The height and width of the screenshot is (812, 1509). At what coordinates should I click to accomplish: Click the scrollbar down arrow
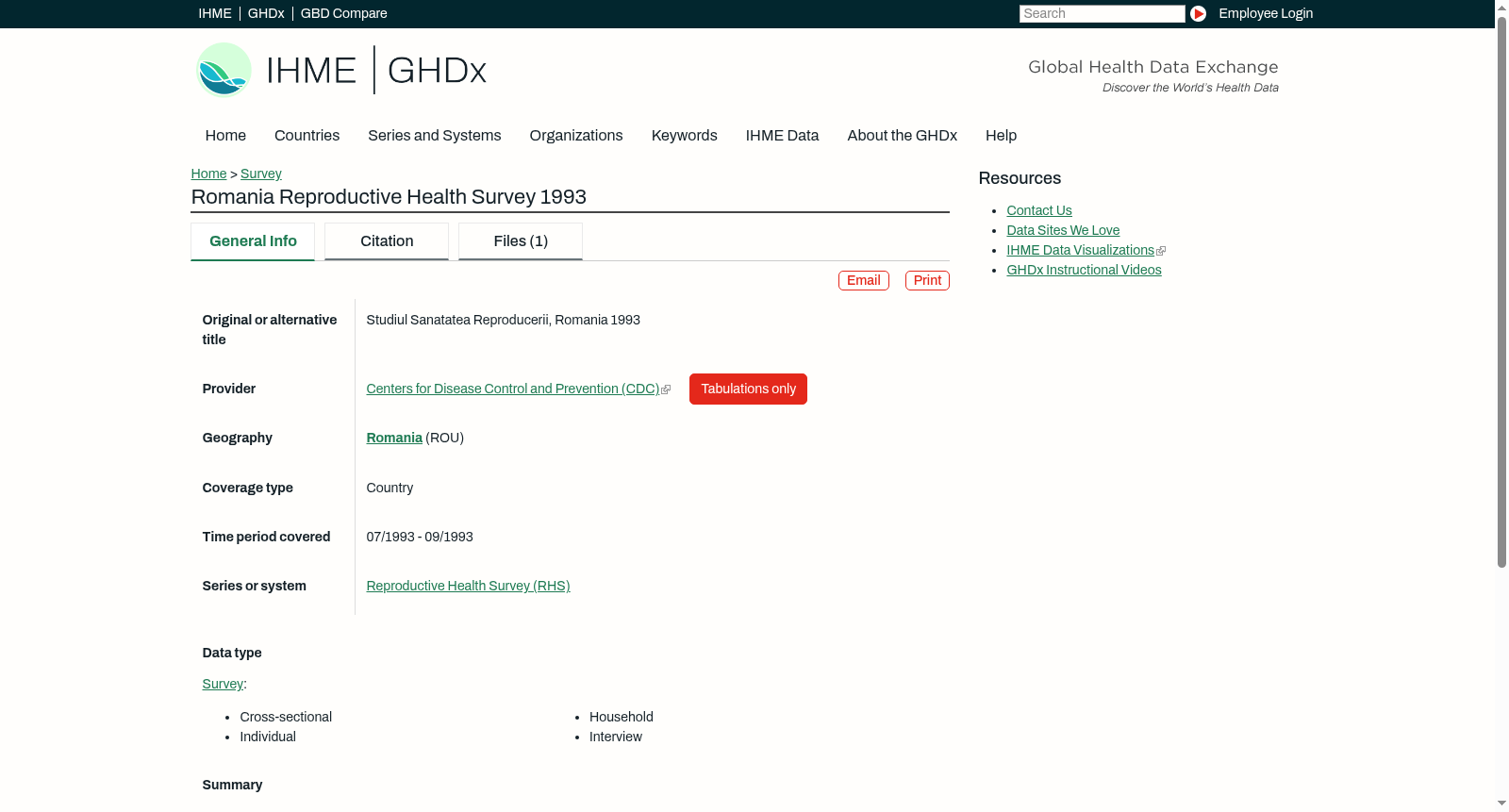(x=1501, y=804)
